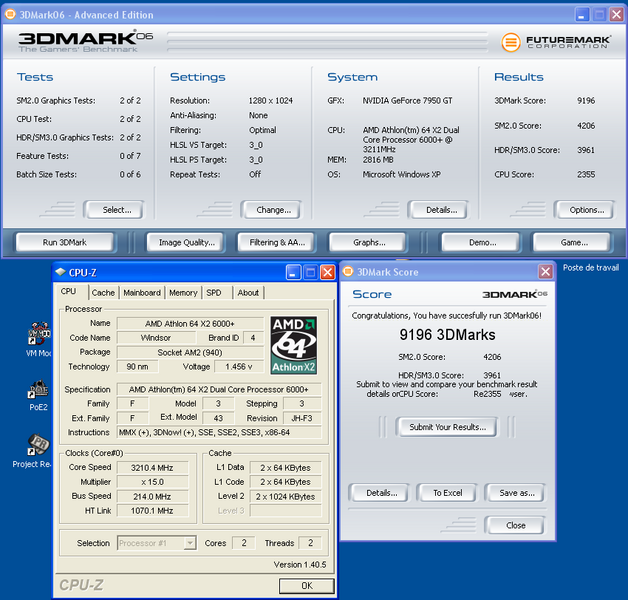Click the 3DMark Score window title icon
The width and height of the screenshot is (628, 600).
[x=348, y=272]
